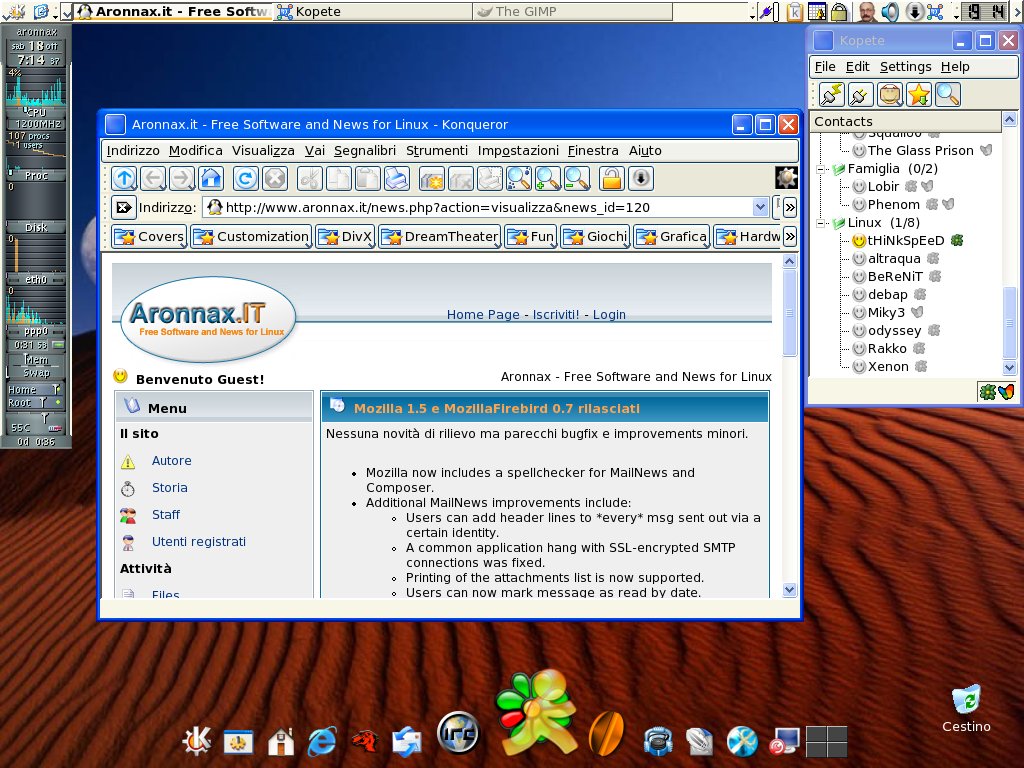Open the IRC globe icon in the dock
This screenshot has height=768, width=1024.
(458, 732)
